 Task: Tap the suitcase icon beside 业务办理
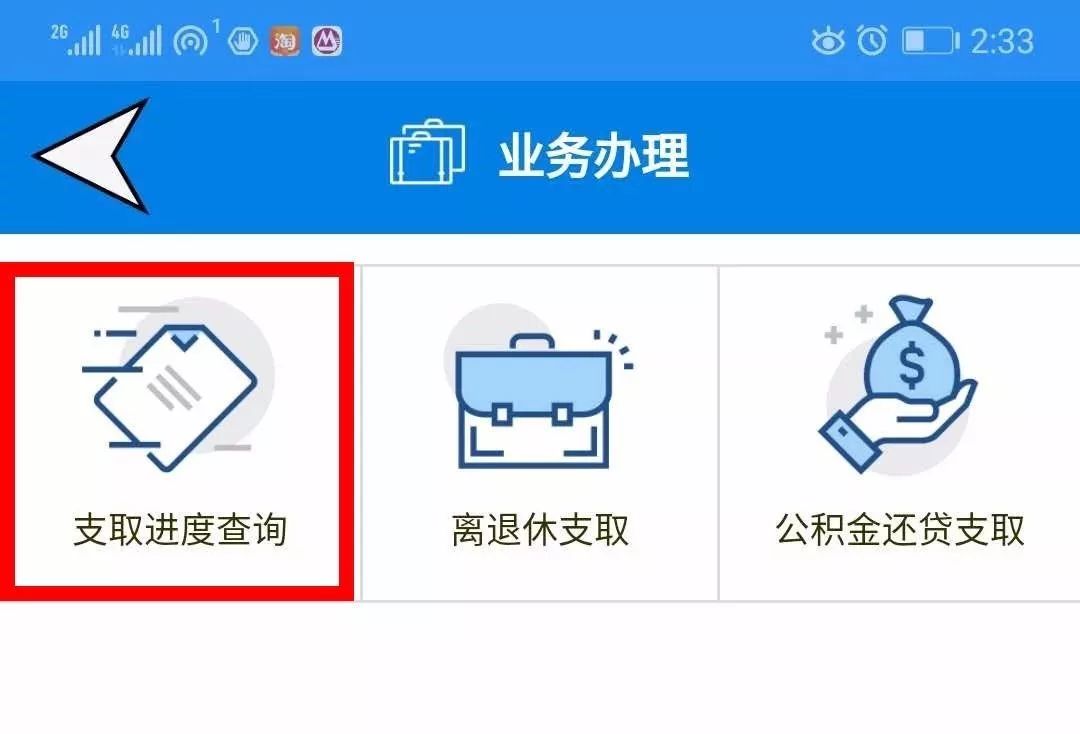[x=427, y=152]
